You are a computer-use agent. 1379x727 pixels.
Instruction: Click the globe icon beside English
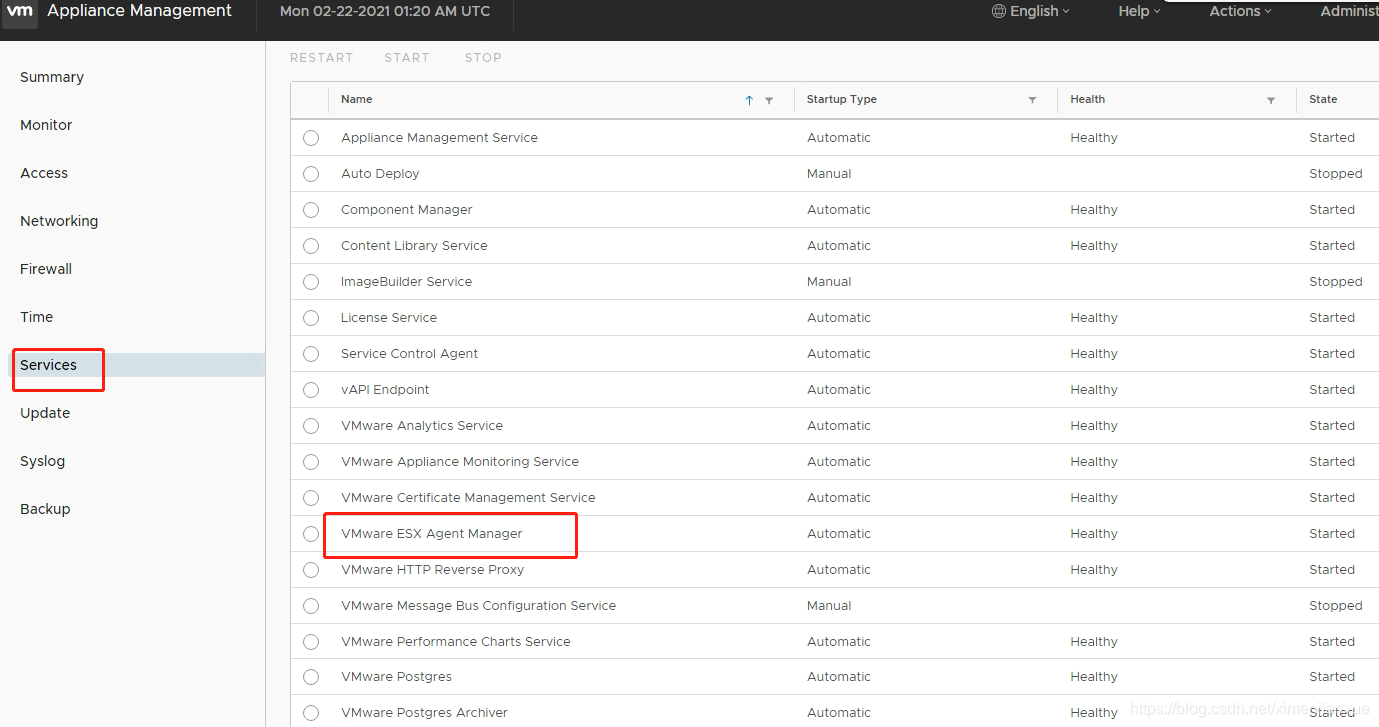[x=998, y=11]
